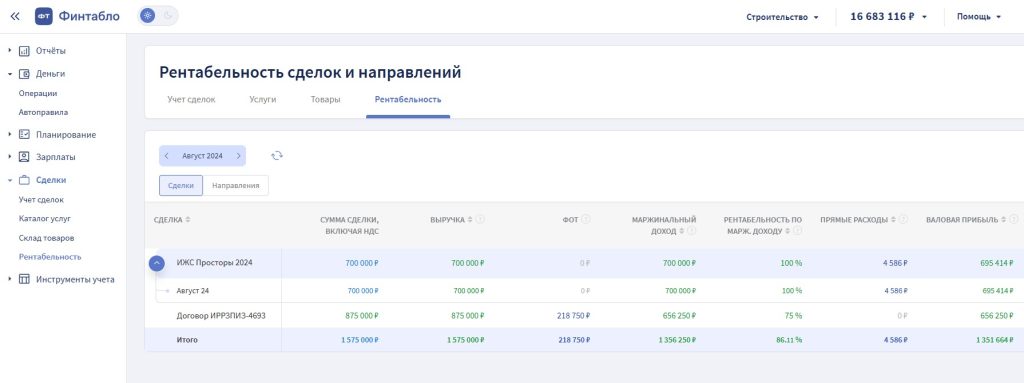Show help hint for Выручка column
The width and height of the screenshot is (1024, 383).
480,220
